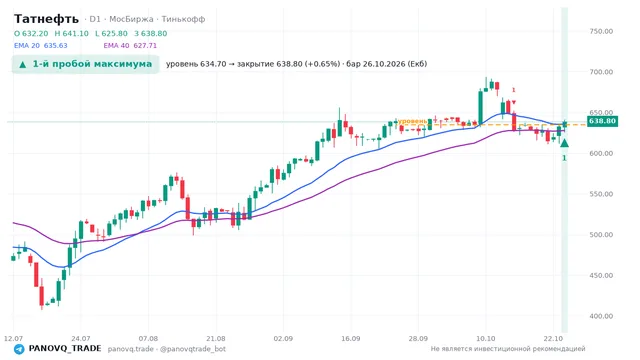The height and width of the screenshot is (360, 640).
Task: Click the orange 'уровень' level label on the chart
Action: [x=412, y=121]
